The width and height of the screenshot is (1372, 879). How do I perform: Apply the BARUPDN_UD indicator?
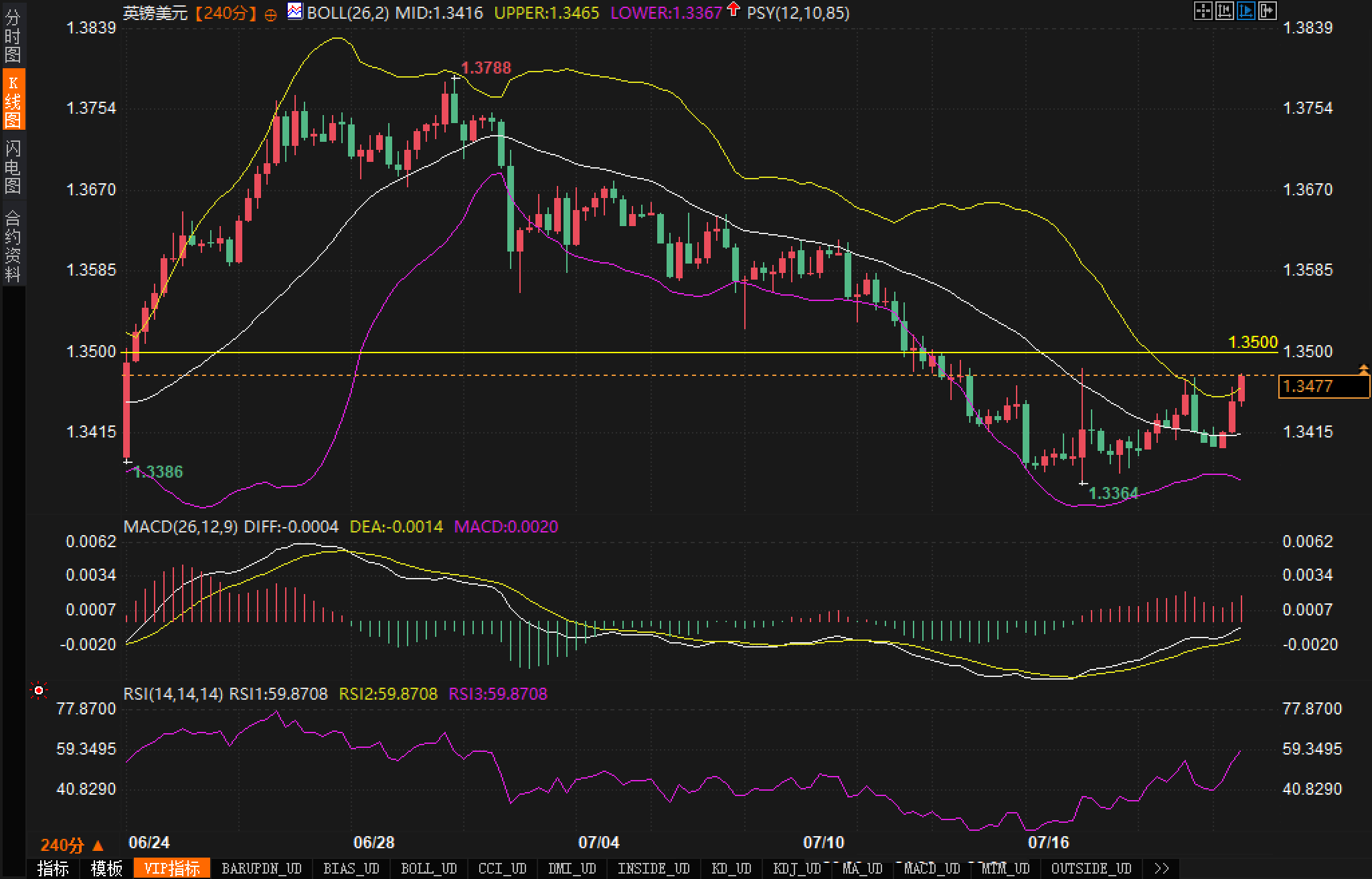[262, 868]
